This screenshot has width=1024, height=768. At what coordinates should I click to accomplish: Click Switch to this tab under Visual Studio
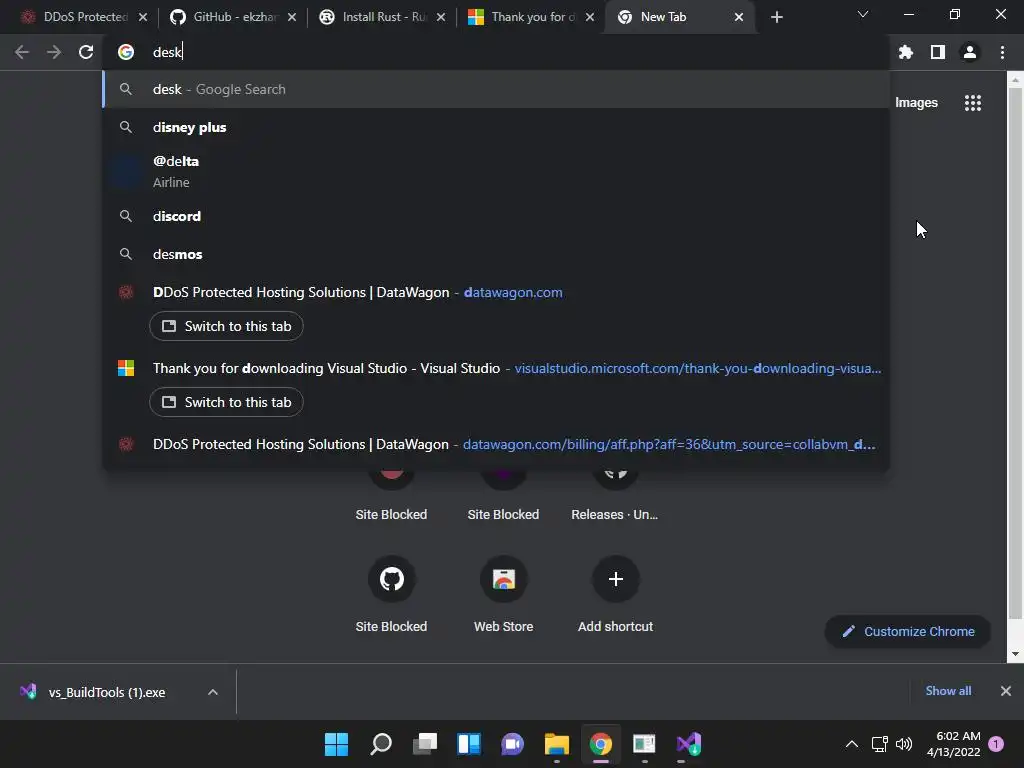[x=226, y=402]
